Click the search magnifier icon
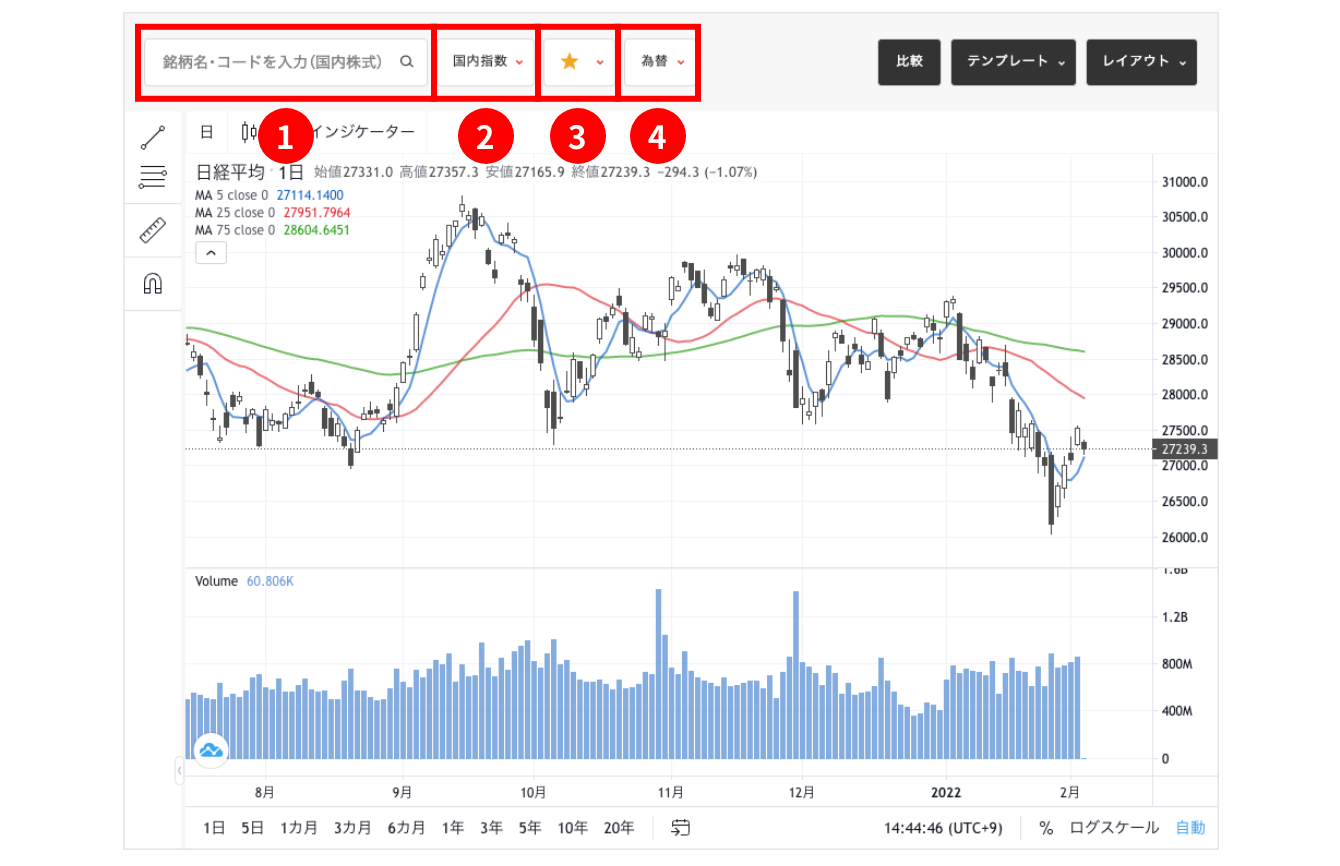This screenshot has height=866, width=1340. pos(407,61)
